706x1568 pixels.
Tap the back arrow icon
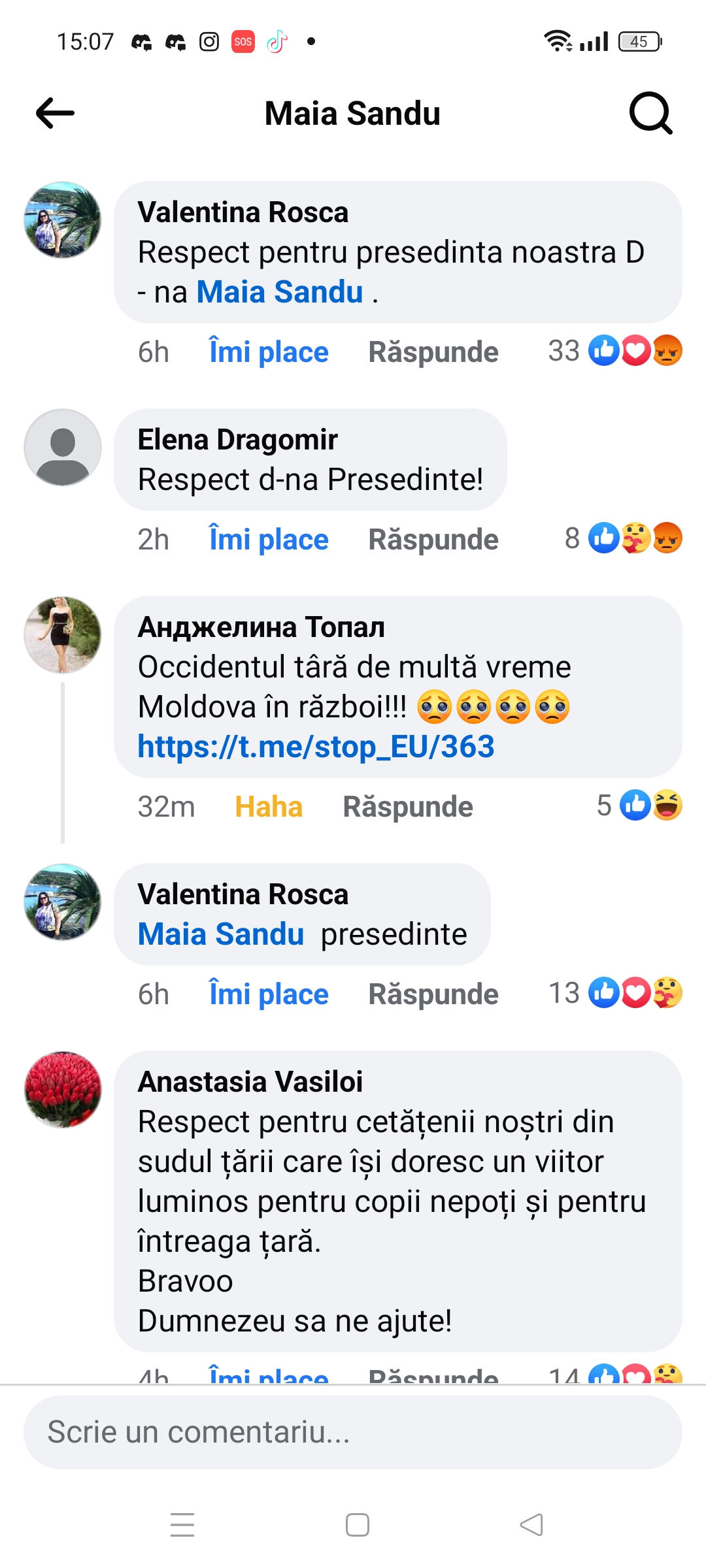click(55, 113)
